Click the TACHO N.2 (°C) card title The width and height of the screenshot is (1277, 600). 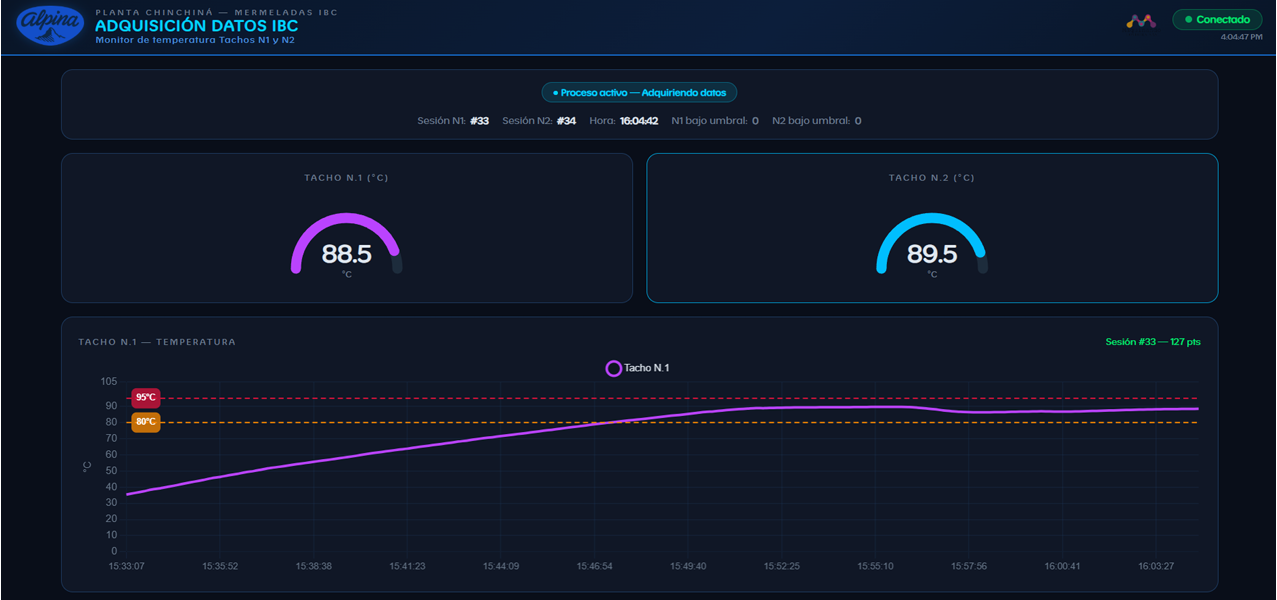coord(932,178)
